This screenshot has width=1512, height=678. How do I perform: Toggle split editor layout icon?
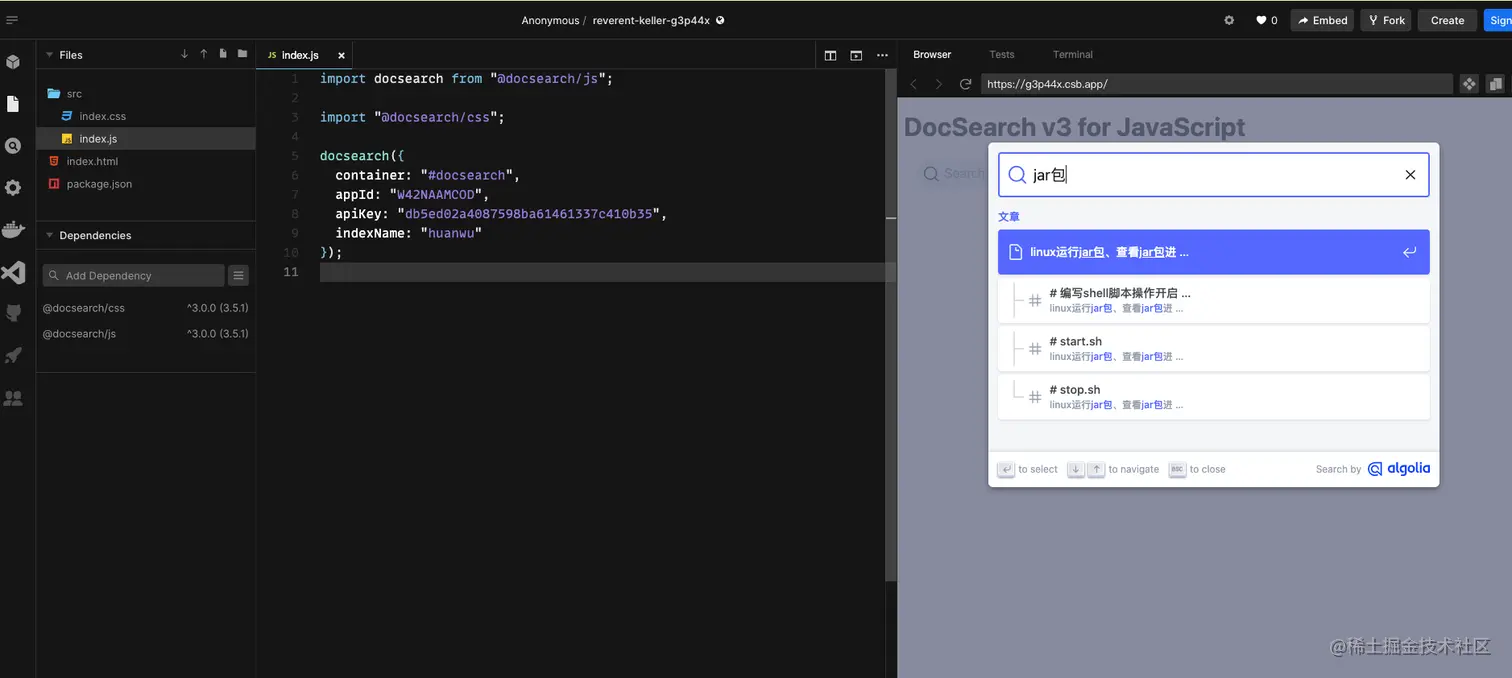(x=830, y=56)
